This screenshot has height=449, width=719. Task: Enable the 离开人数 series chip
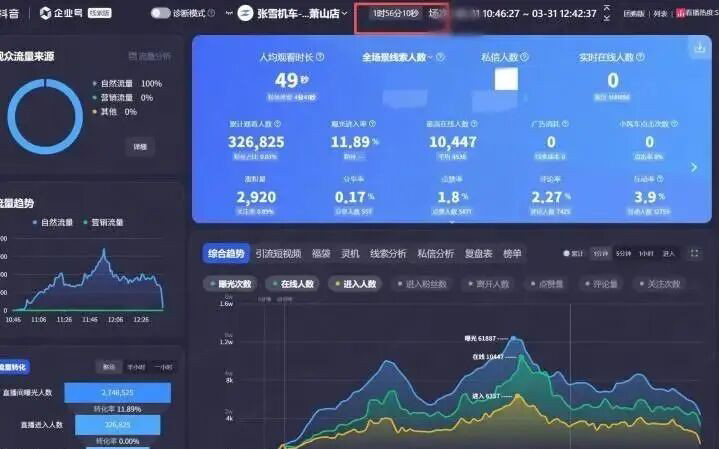point(489,284)
